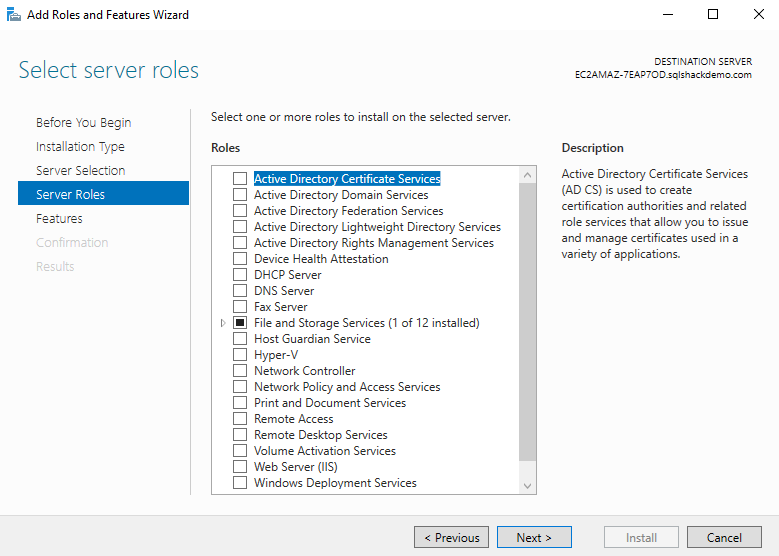Select Active Directory Domain Services label
Image resolution: width=779 pixels, height=556 pixels.
pyautogui.click(x=341, y=195)
